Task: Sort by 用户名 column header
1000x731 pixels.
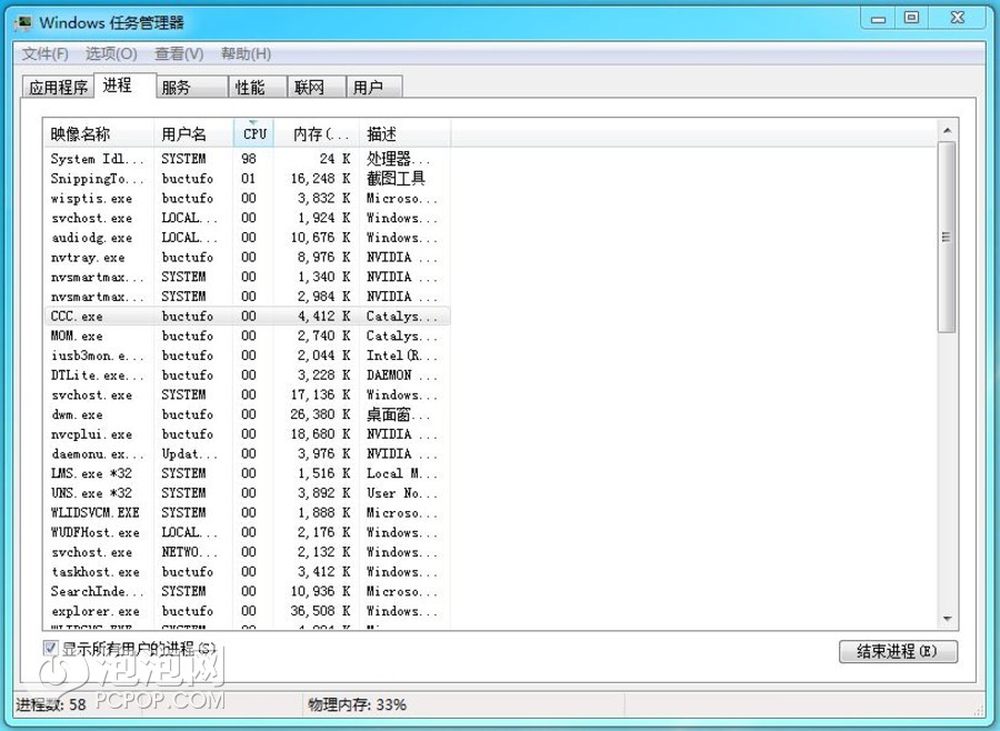Action: [x=193, y=134]
